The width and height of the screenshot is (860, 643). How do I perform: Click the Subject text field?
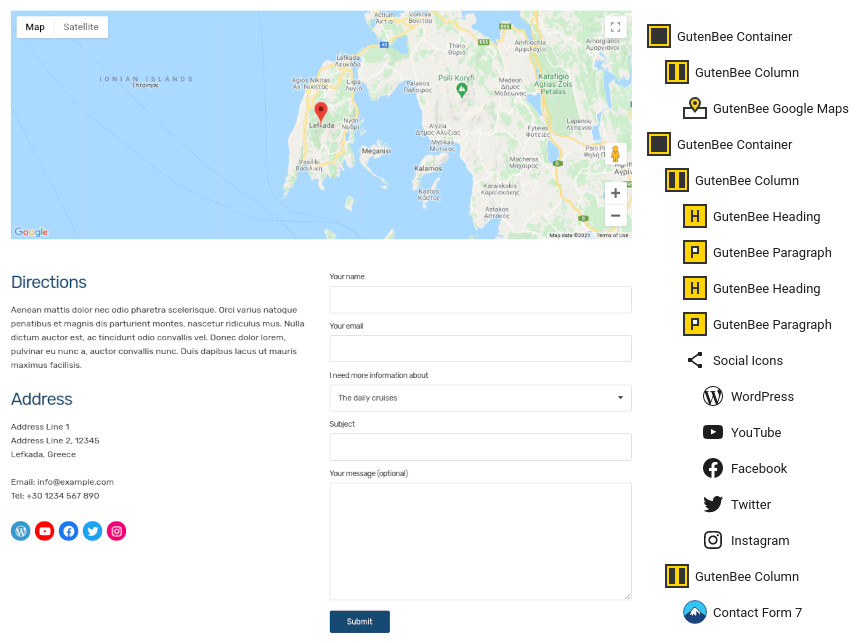point(480,447)
